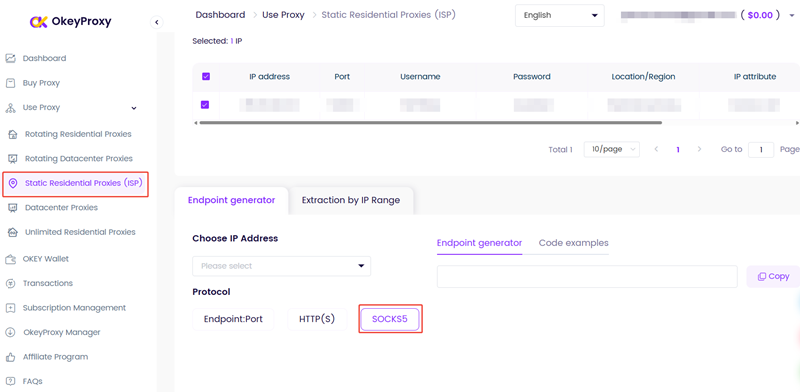Click page number 1 in pagination
The width and height of the screenshot is (800, 392).
tap(678, 150)
